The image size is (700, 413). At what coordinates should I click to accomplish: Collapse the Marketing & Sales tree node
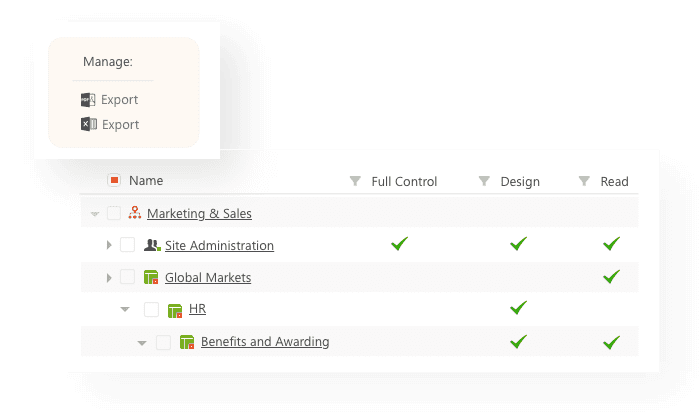pos(95,214)
